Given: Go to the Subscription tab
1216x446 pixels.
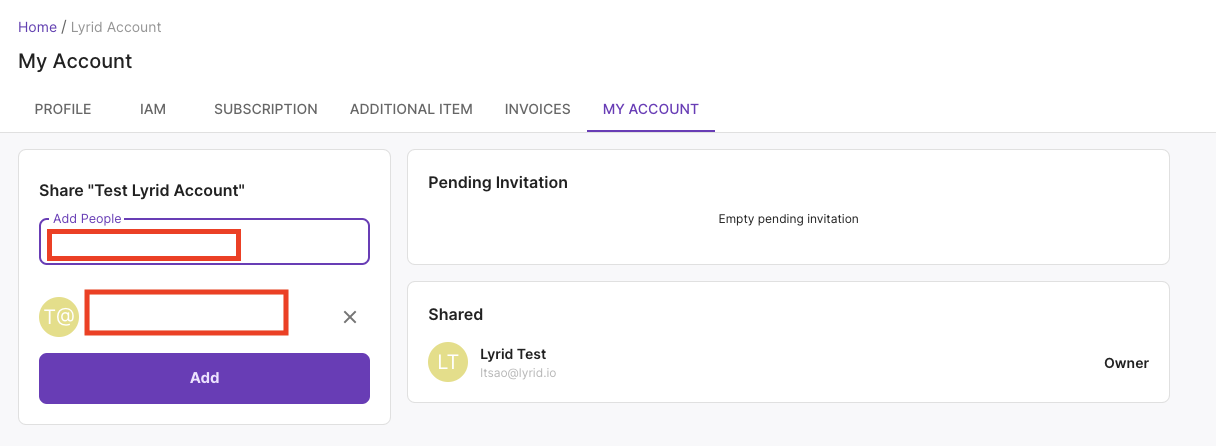Looking at the screenshot, I should click(266, 109).
